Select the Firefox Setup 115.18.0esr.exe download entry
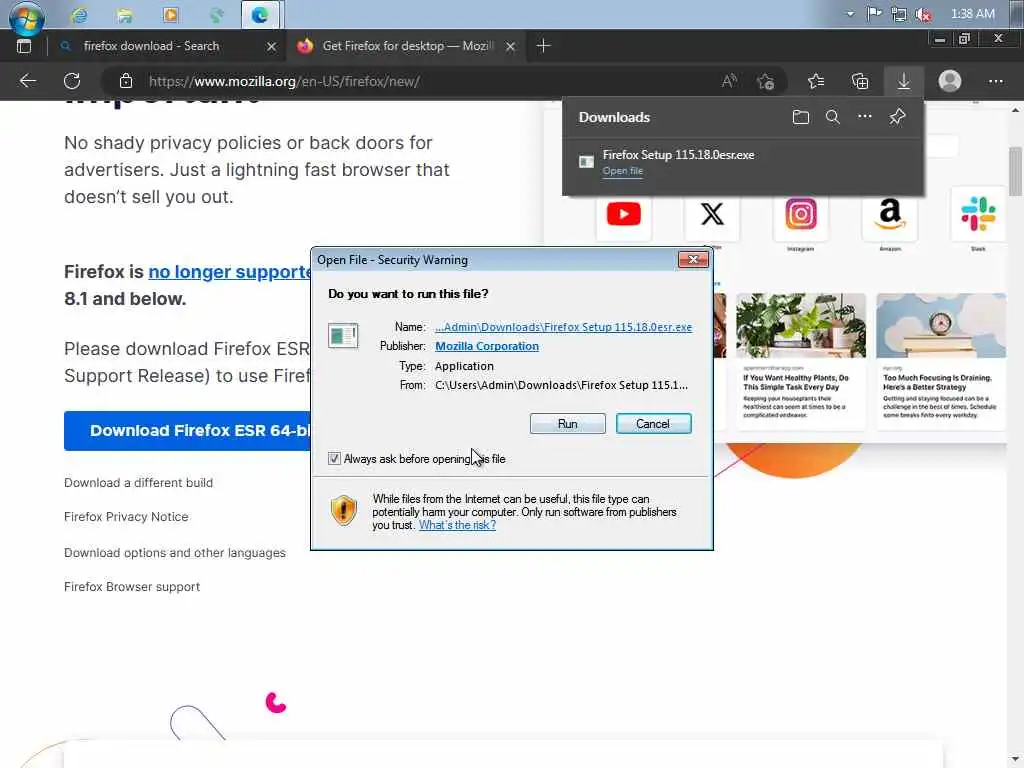1024x768 pixels. tap(743, 162)
